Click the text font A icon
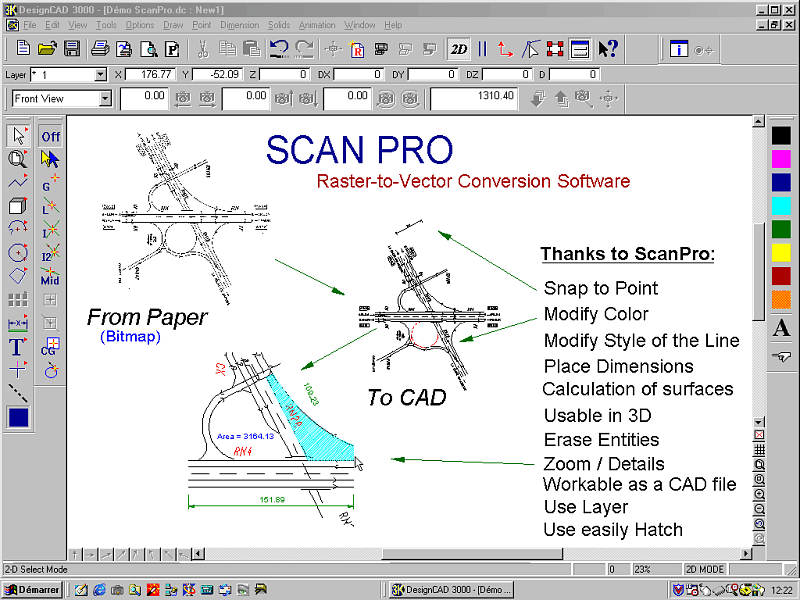Screen dimensions: 800x600 pyautogui.click(x=781, y=329)
